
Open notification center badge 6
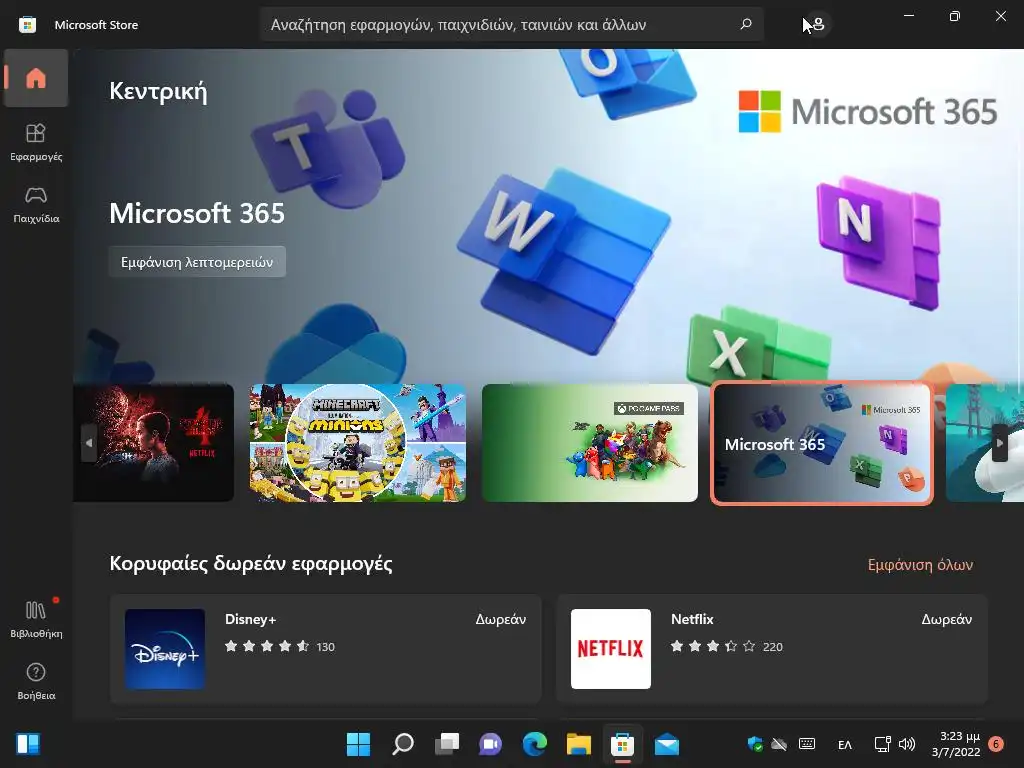(x=996, y=744)
